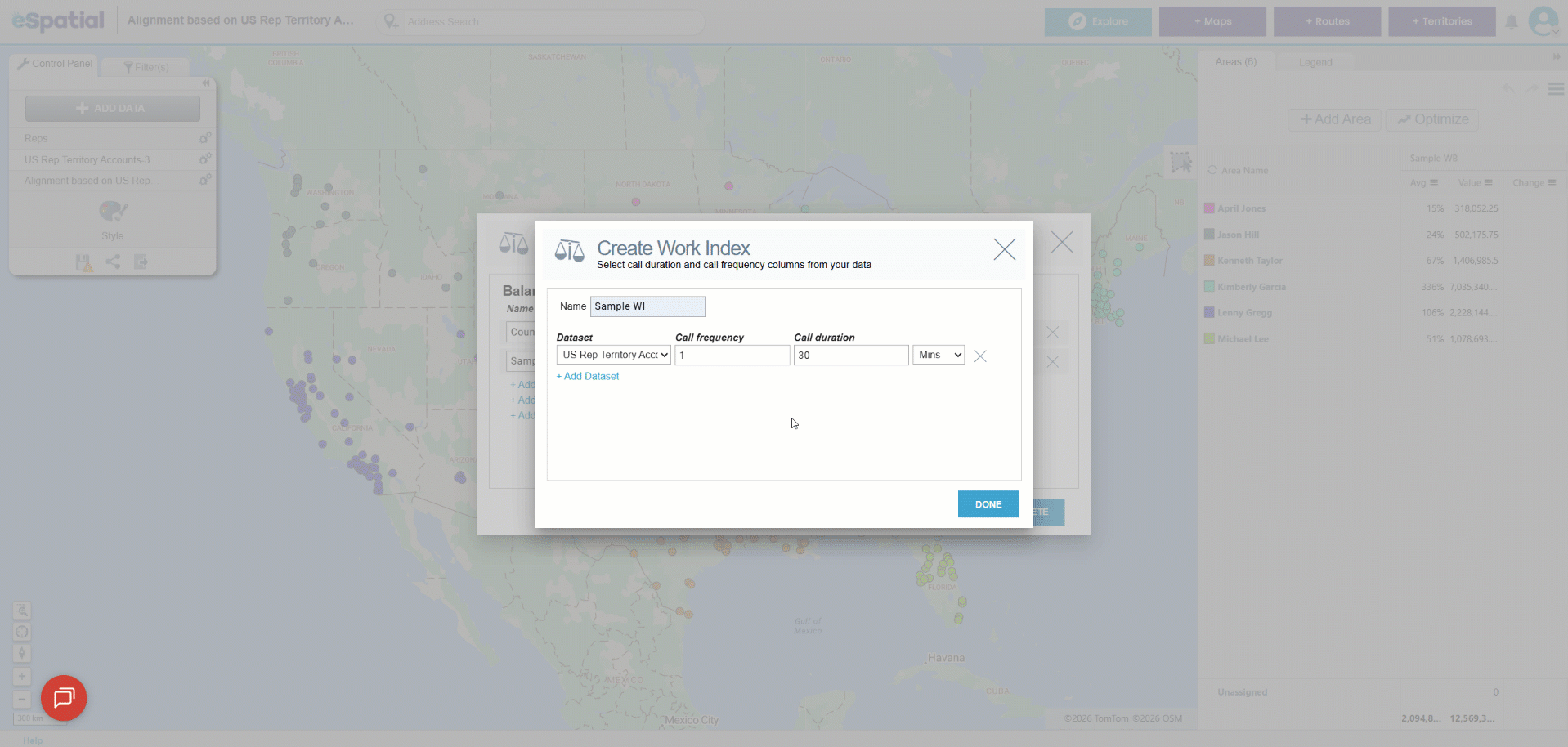
Task: Click the save map icon
Action: 84,262
